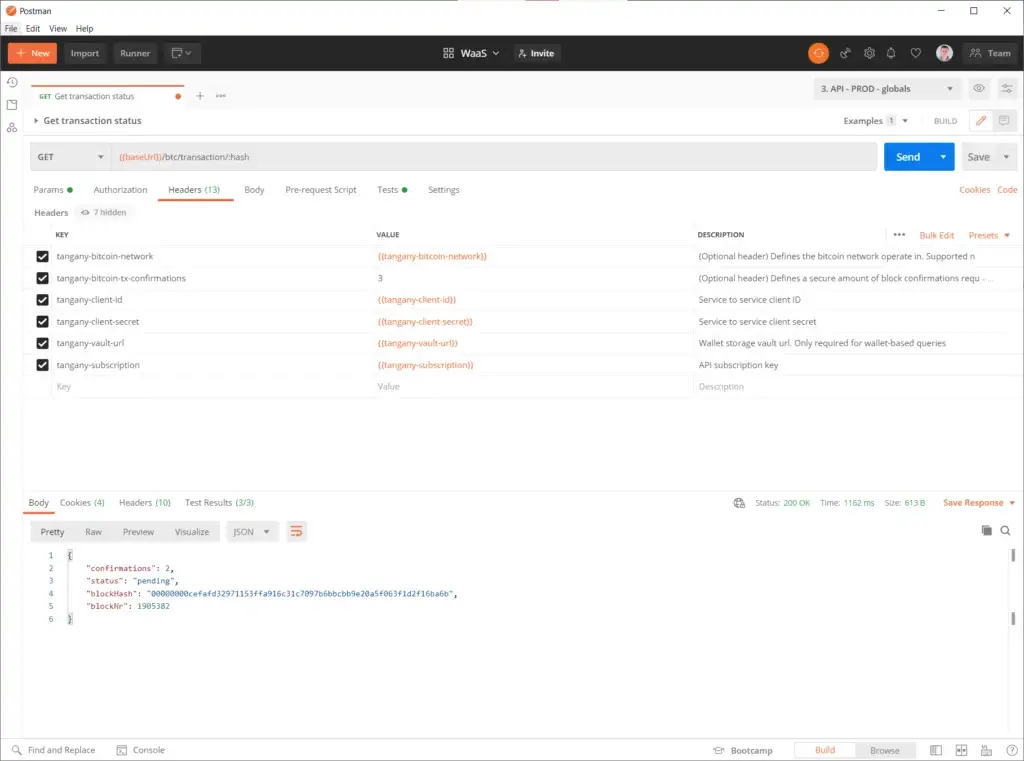The width and height of the screenshot is (1024, 761).
Task: Click environment quick look eye icon
Action: pyautogui.click(x=978, y=88)
